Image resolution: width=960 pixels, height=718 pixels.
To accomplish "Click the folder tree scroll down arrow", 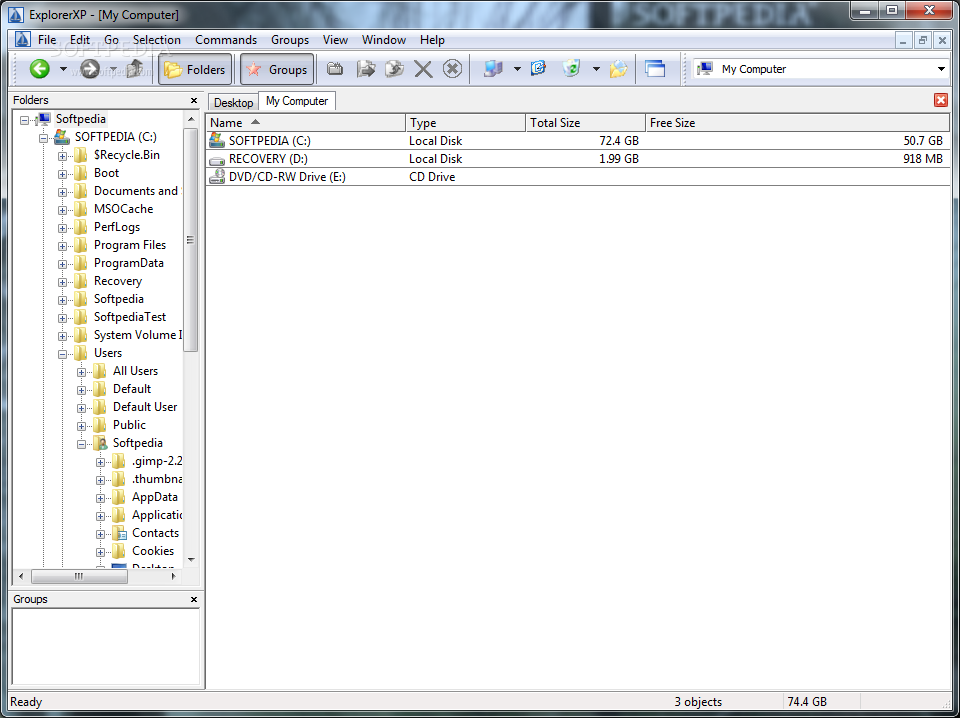I will pos(190,559).
